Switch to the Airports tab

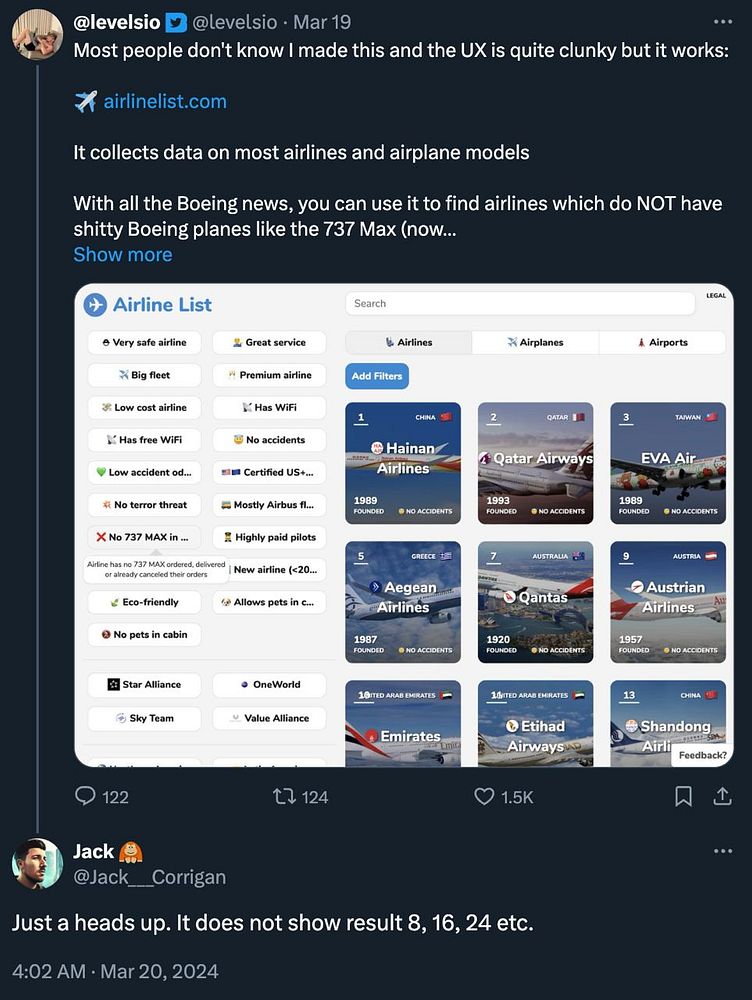click(662, 342)
